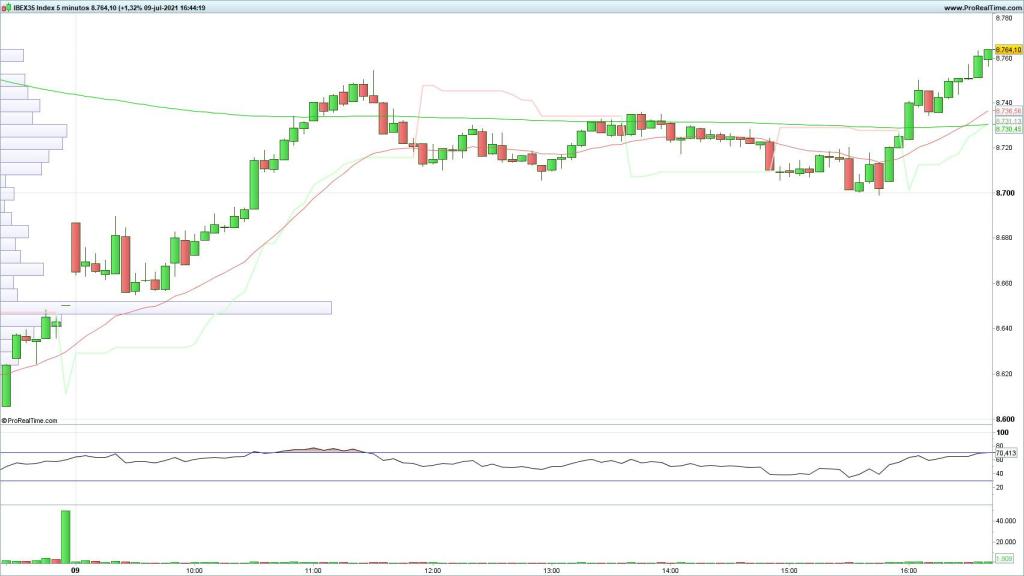Select the RSI 70,413 value label

coord(1006,453)
